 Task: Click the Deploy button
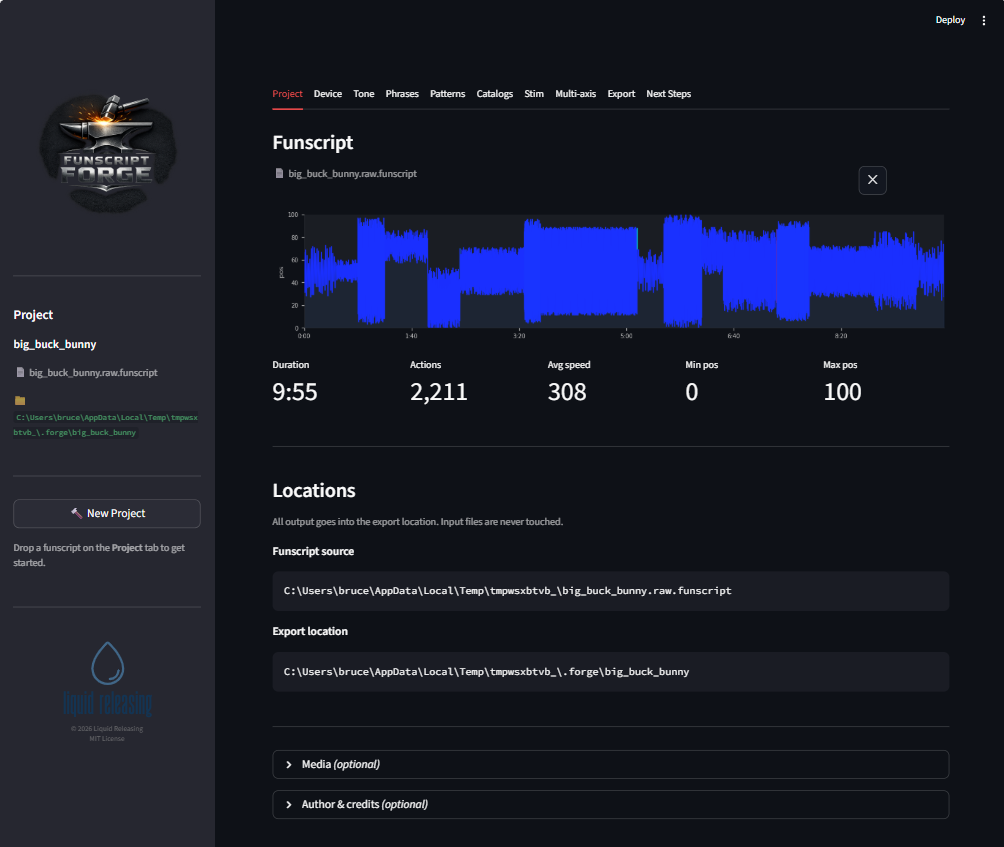[x=950, y=20]
